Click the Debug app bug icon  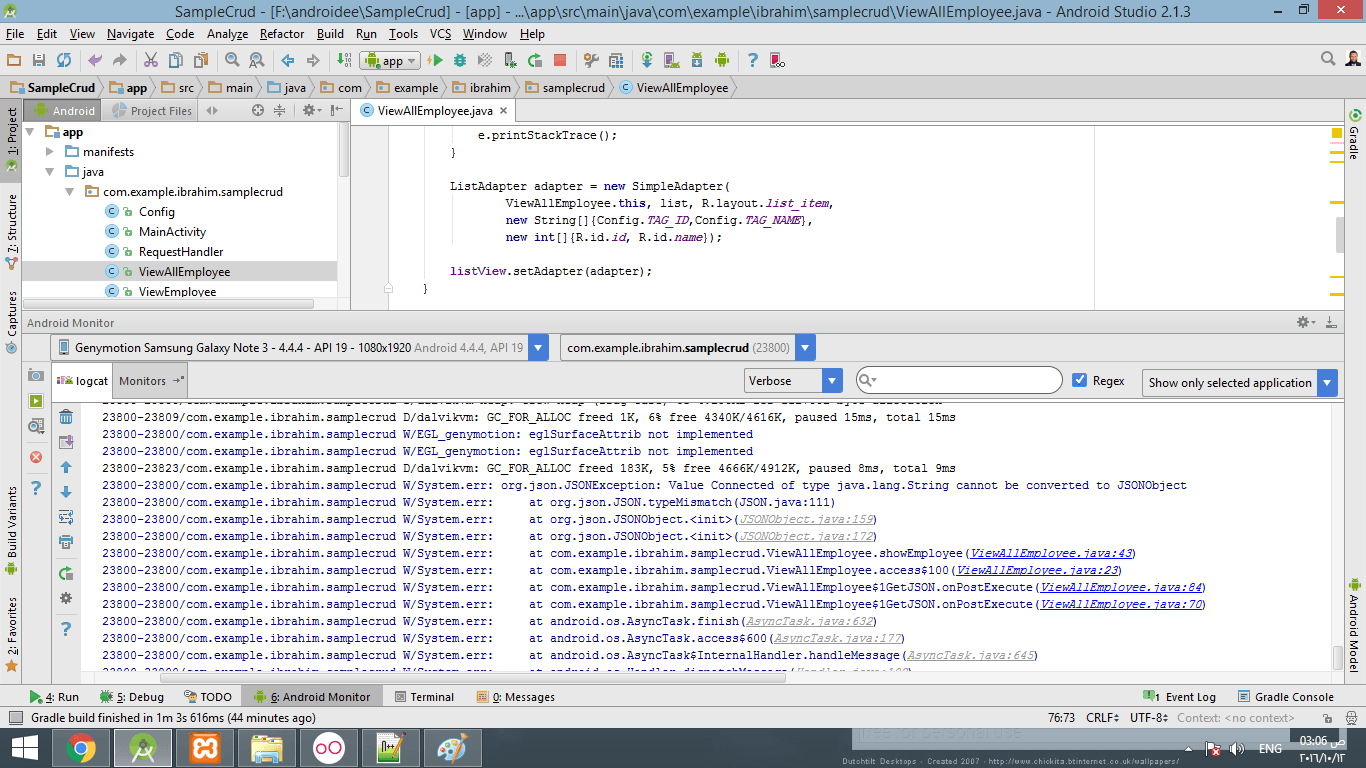[x=460, y=60]
